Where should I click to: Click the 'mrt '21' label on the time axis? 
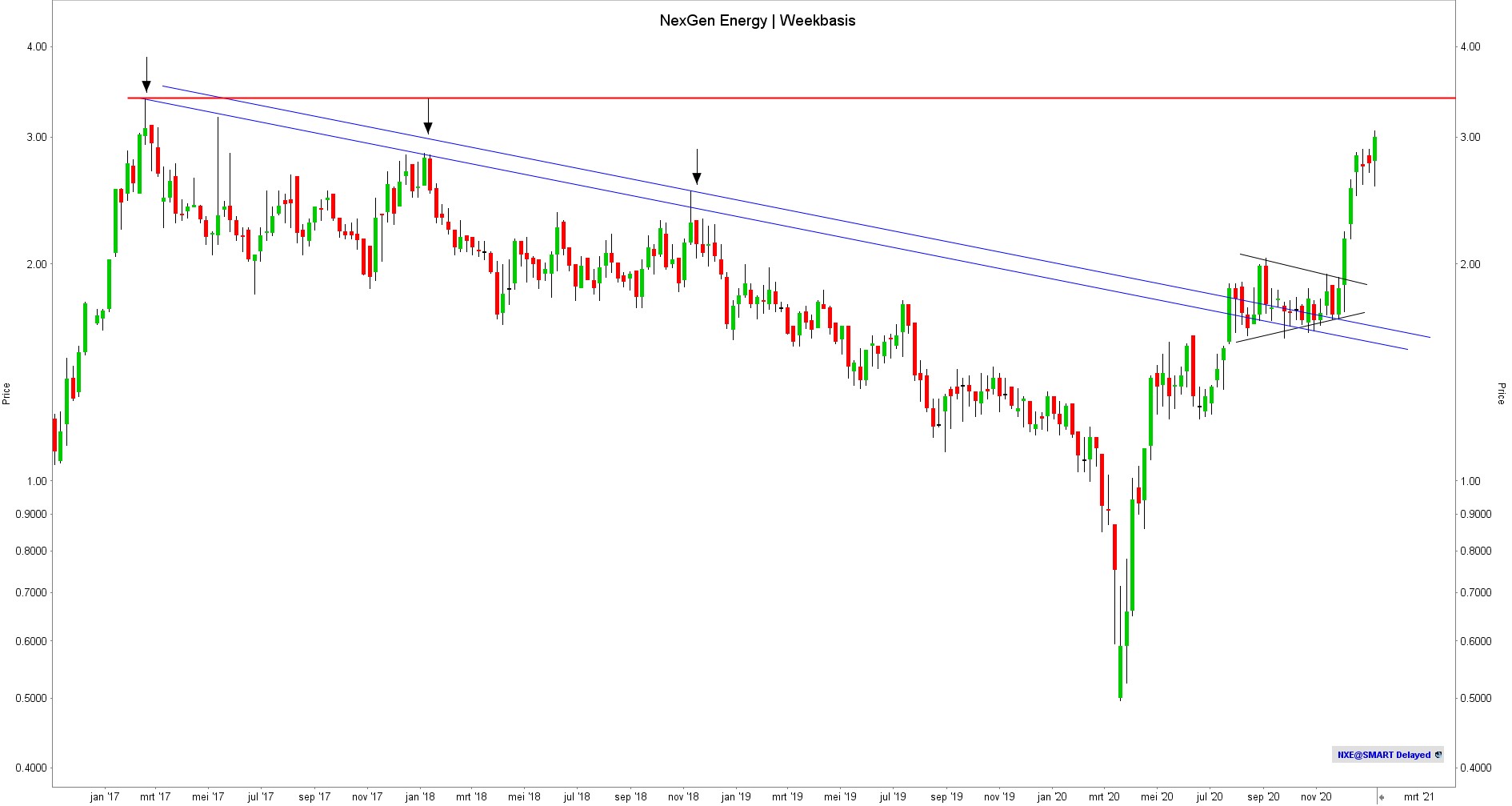pyautogui.click(x=1418, y=796)
